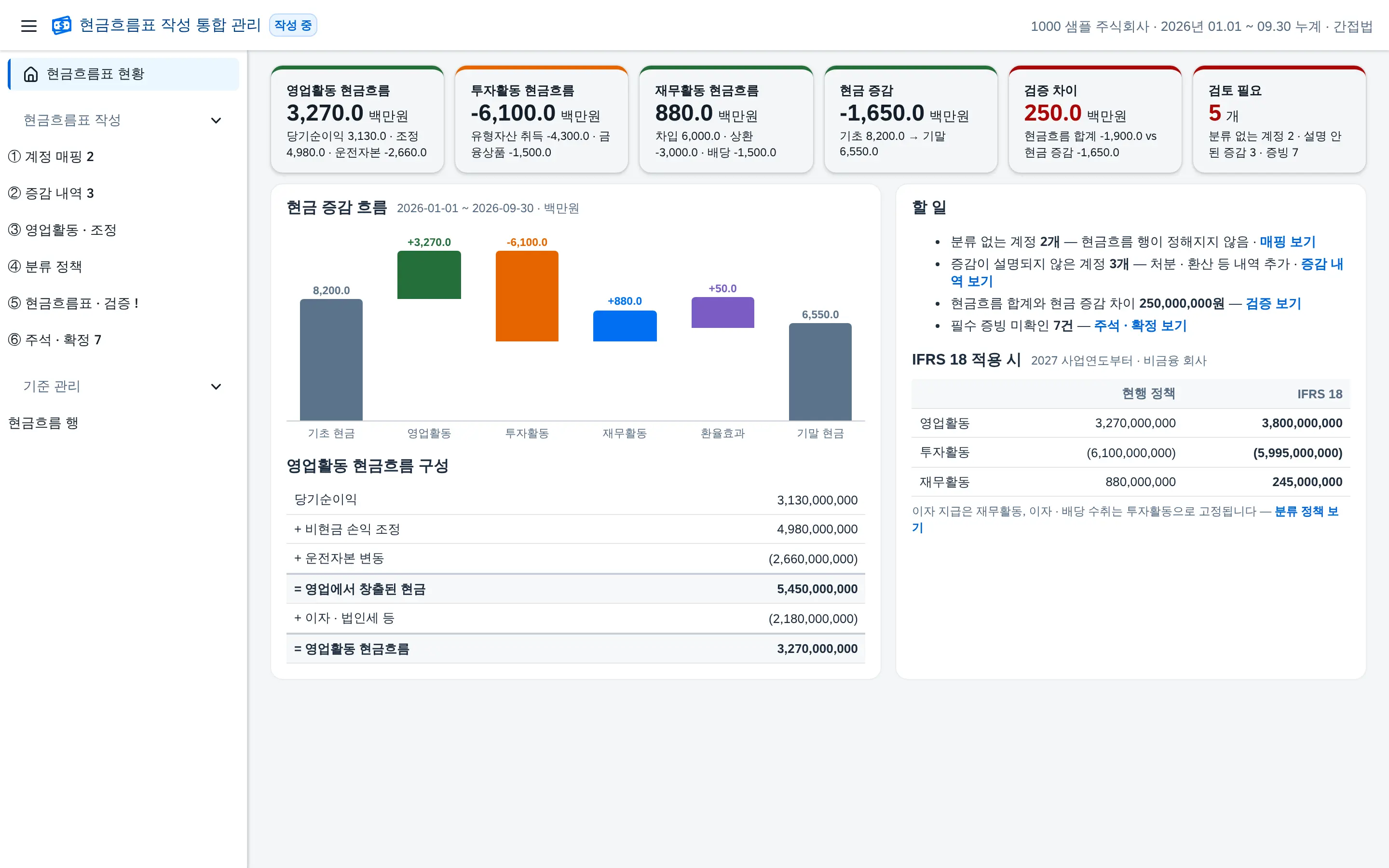Screen dimensions: 1389x868
Task: Click the IFRS 18 재무활동 value 245,000,000
Action: pos(1307,482)
